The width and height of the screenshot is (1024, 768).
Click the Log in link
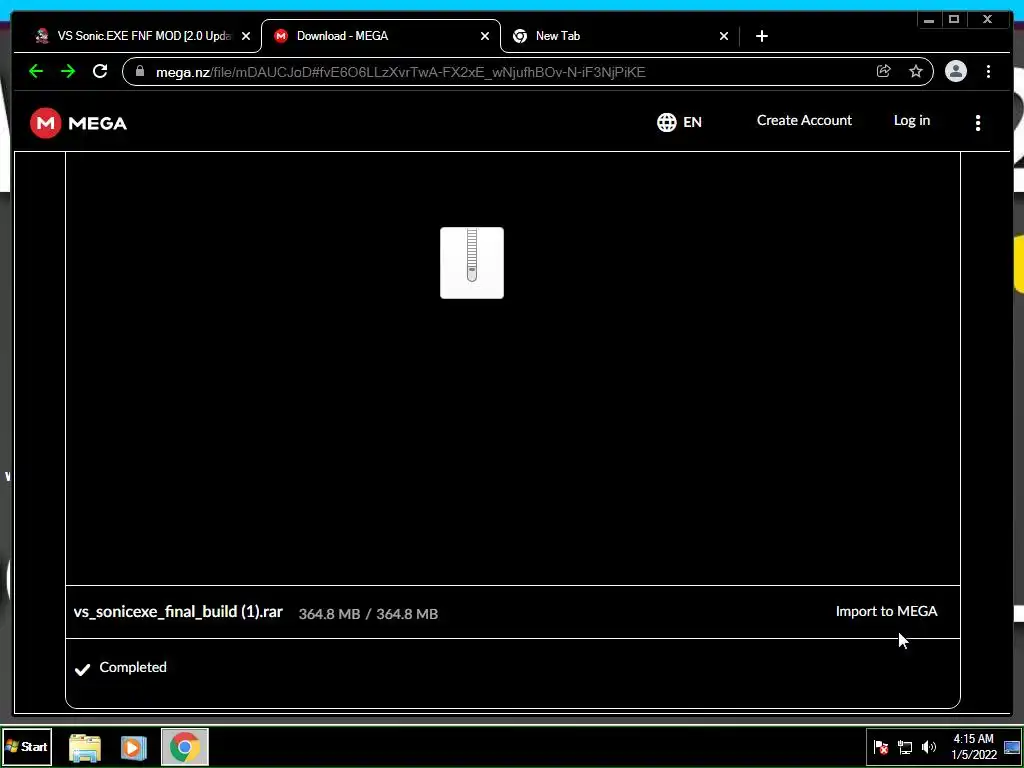[912, 120]
